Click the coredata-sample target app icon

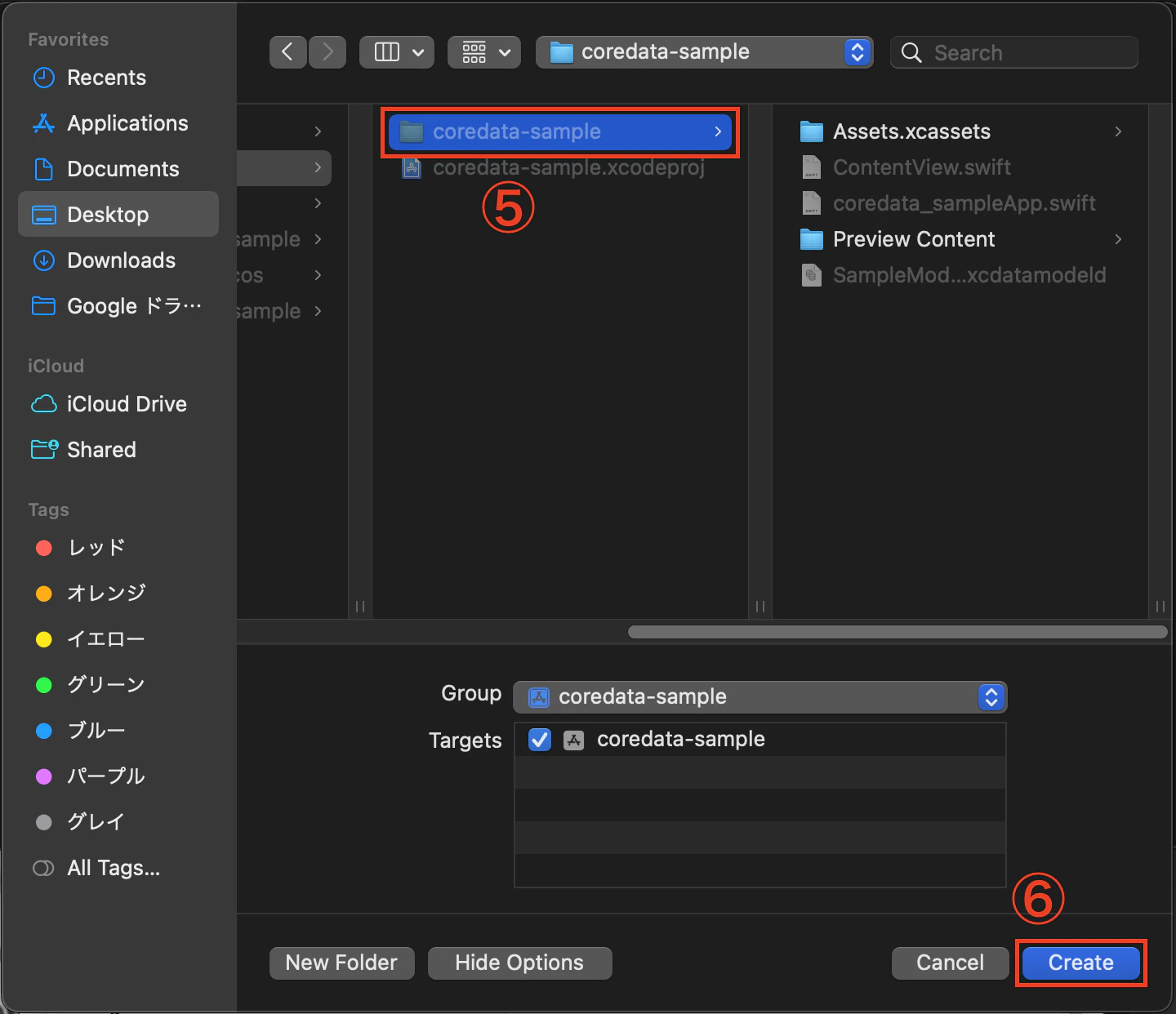pyautogui.click(x=574, y=740)
